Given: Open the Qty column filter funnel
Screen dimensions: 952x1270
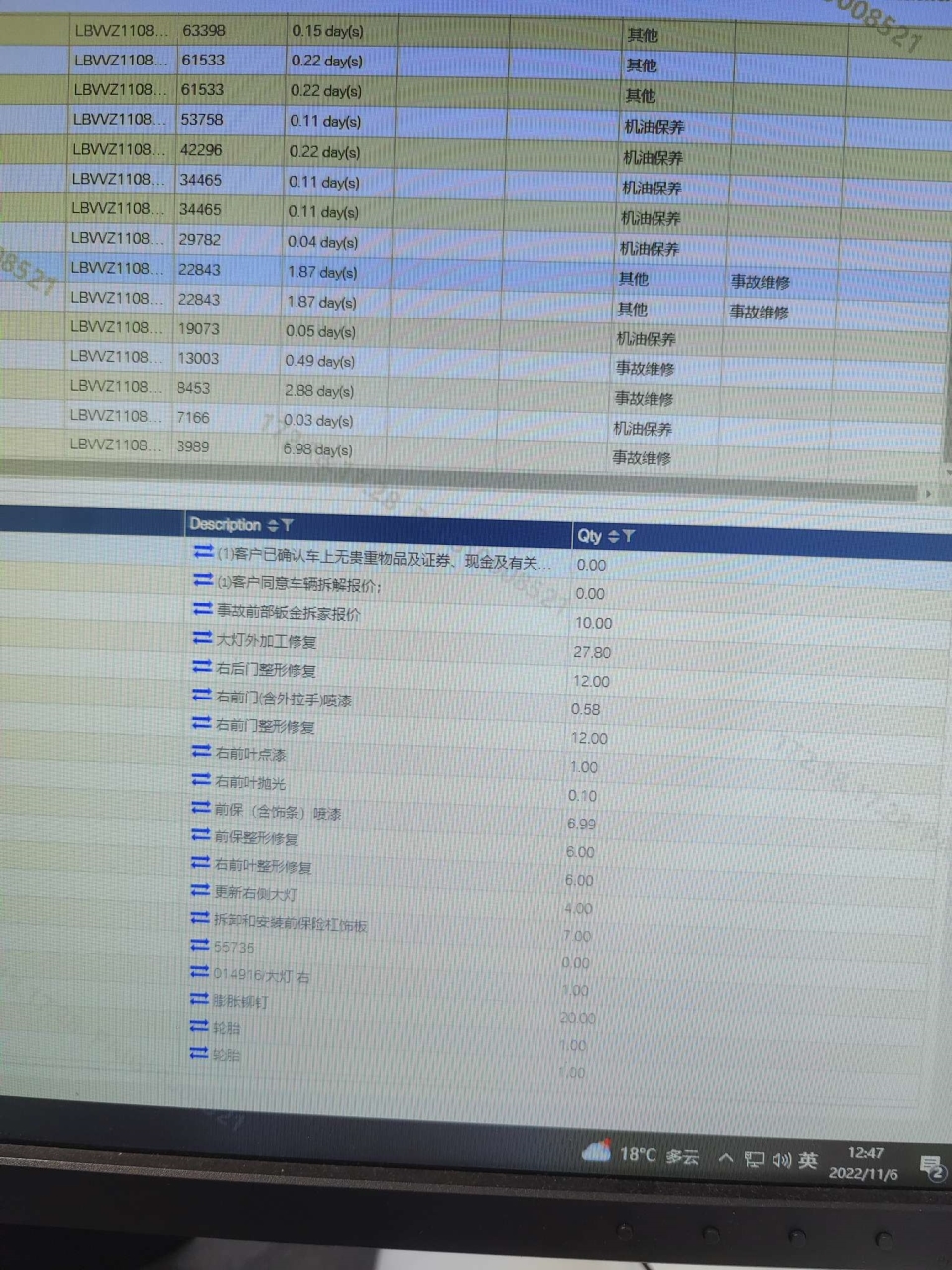Looking at the screenshot, I should 629,536.
